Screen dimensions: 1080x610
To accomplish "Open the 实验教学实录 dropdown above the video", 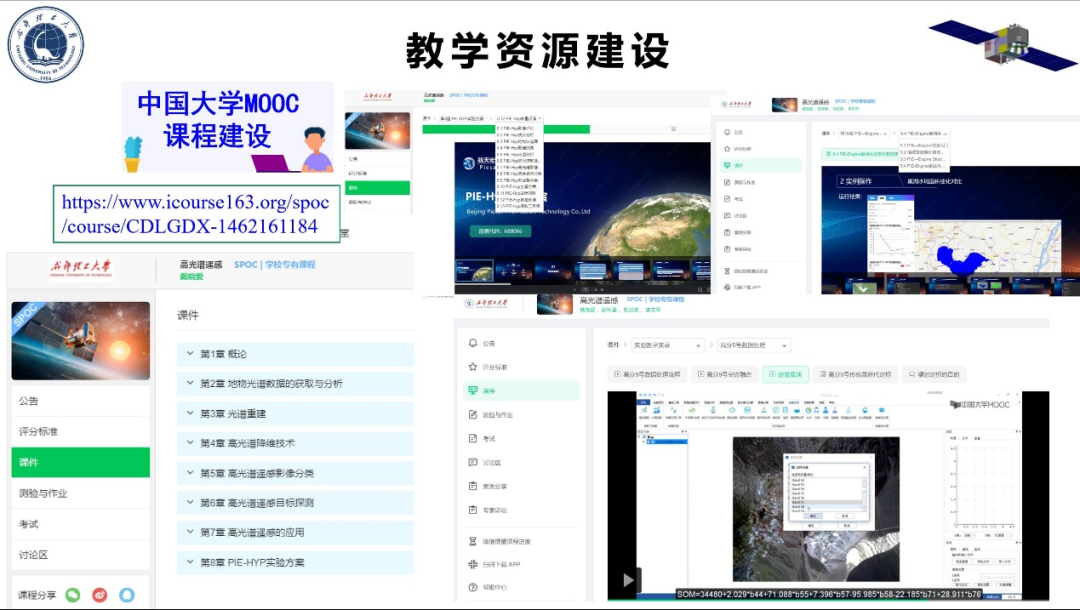I will click(x=667, y=343).
